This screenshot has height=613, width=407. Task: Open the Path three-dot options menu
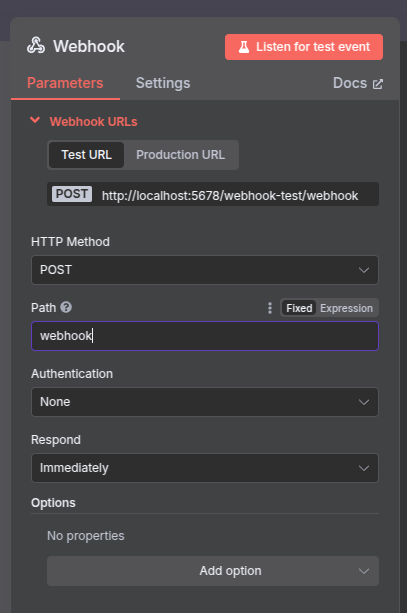coord(270,308)
